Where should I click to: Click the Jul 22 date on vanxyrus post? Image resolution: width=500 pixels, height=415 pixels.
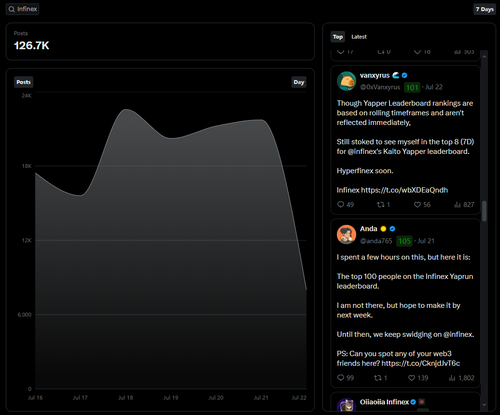434,87
